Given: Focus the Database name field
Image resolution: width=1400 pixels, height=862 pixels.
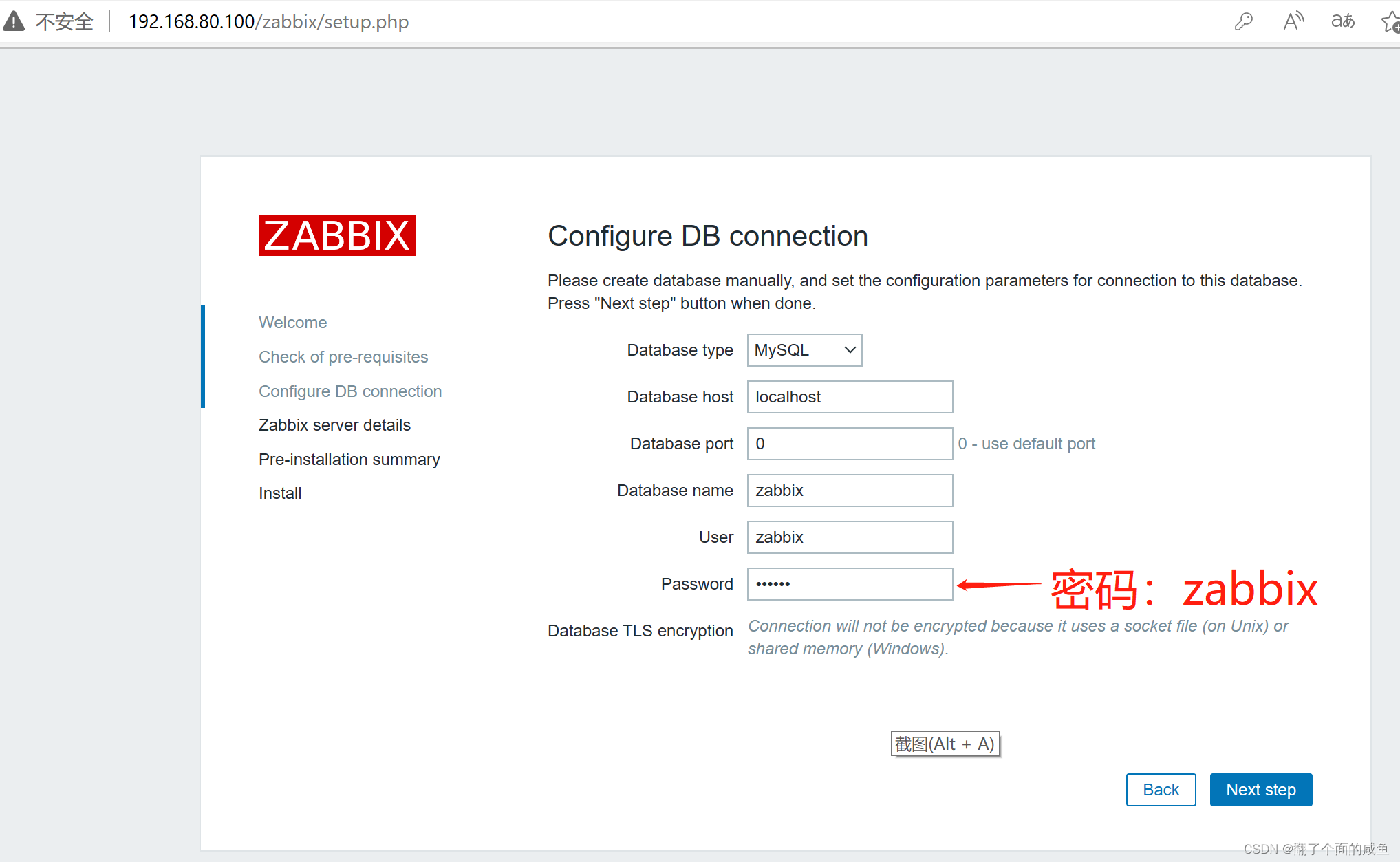Looking at the screenshot, I should pos(850,491).
